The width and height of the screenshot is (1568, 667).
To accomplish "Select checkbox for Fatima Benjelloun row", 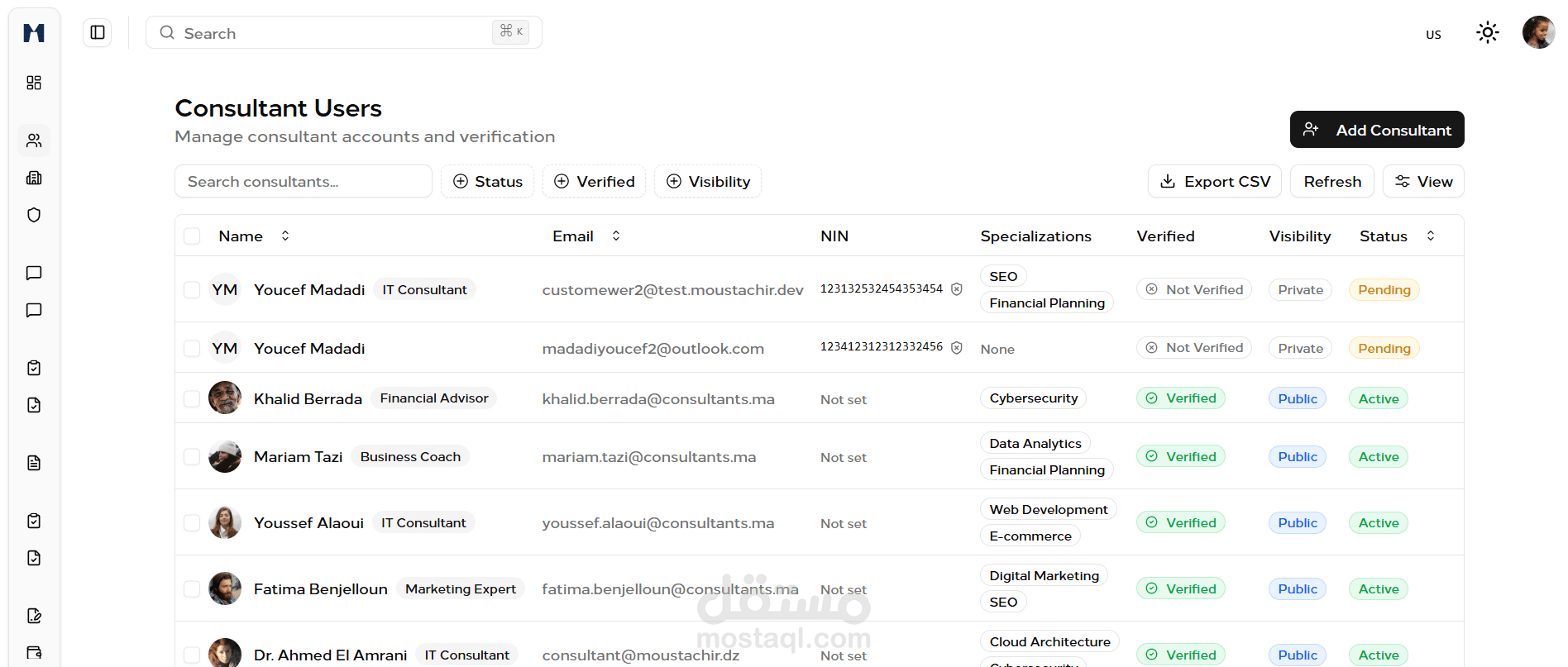I will pyautogui.click(x=192, y=588).
